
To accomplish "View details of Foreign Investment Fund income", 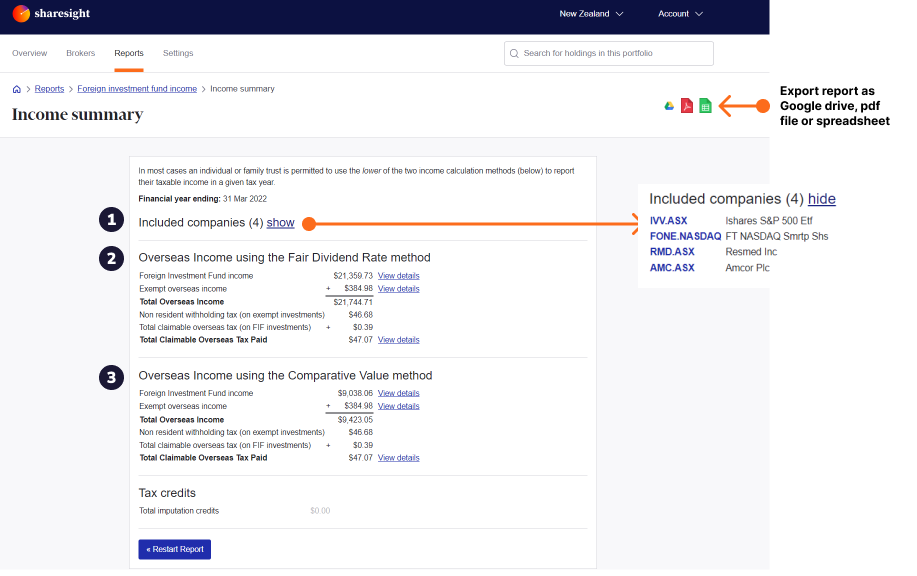I will pyautogui.click(x=398, y=275).
